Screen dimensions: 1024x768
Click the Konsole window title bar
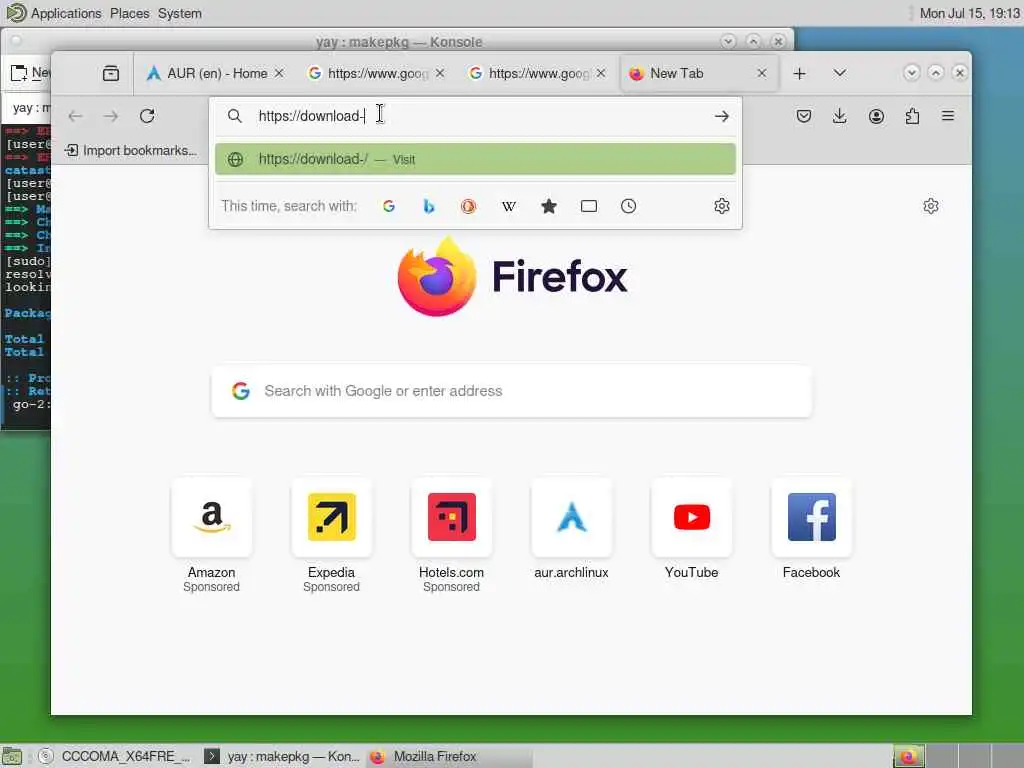click(x=398, y=42)
